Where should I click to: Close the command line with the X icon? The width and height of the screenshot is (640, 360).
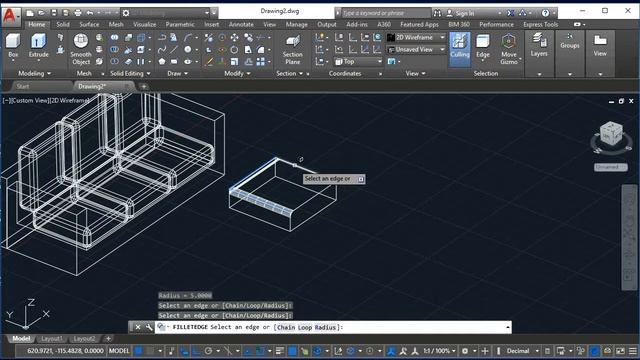point(138,327)
